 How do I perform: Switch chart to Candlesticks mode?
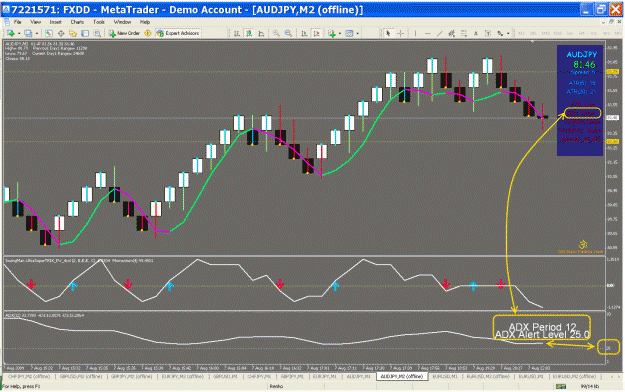[x=249, y=33]
